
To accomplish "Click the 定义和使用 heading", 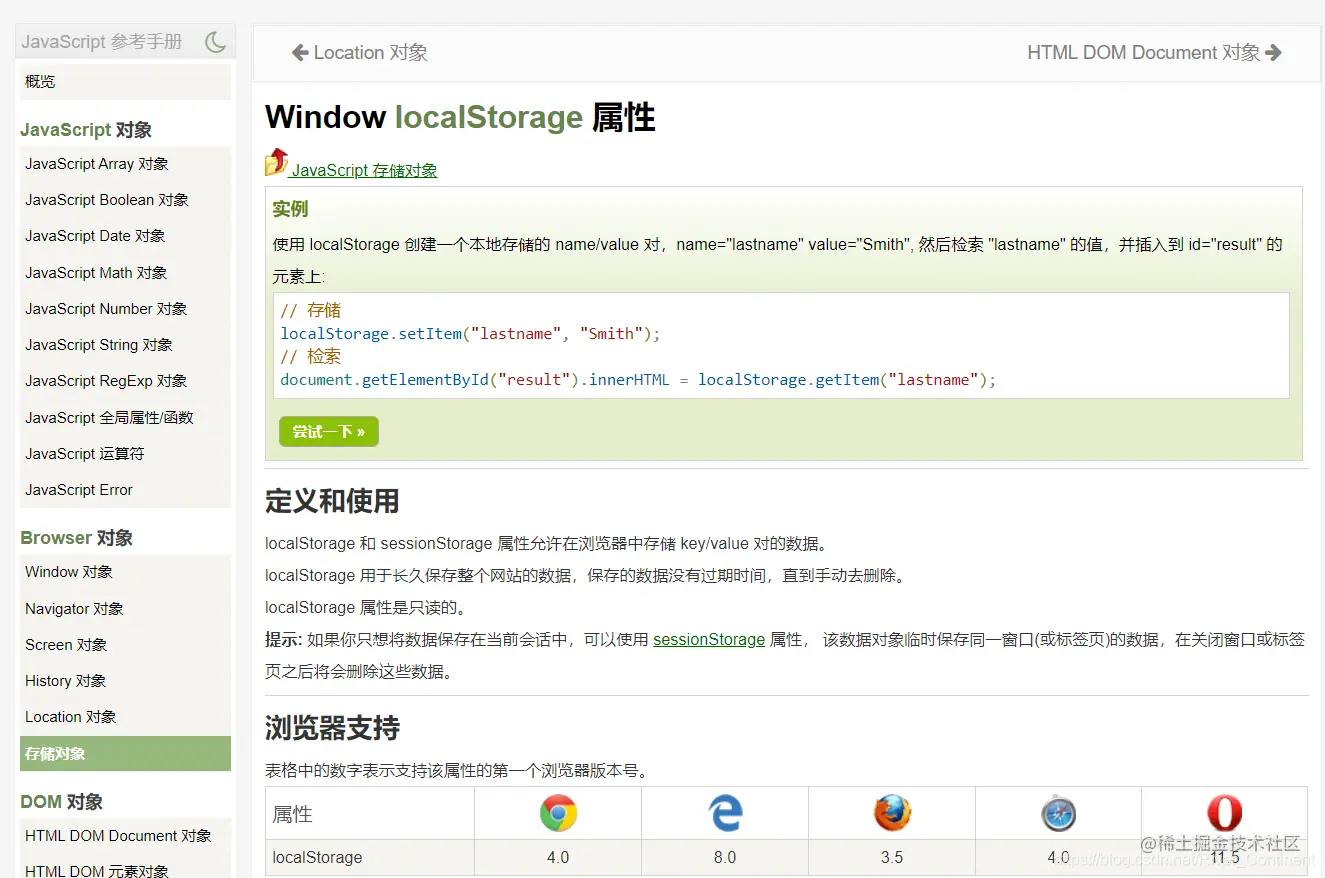I will coord(332,500).
